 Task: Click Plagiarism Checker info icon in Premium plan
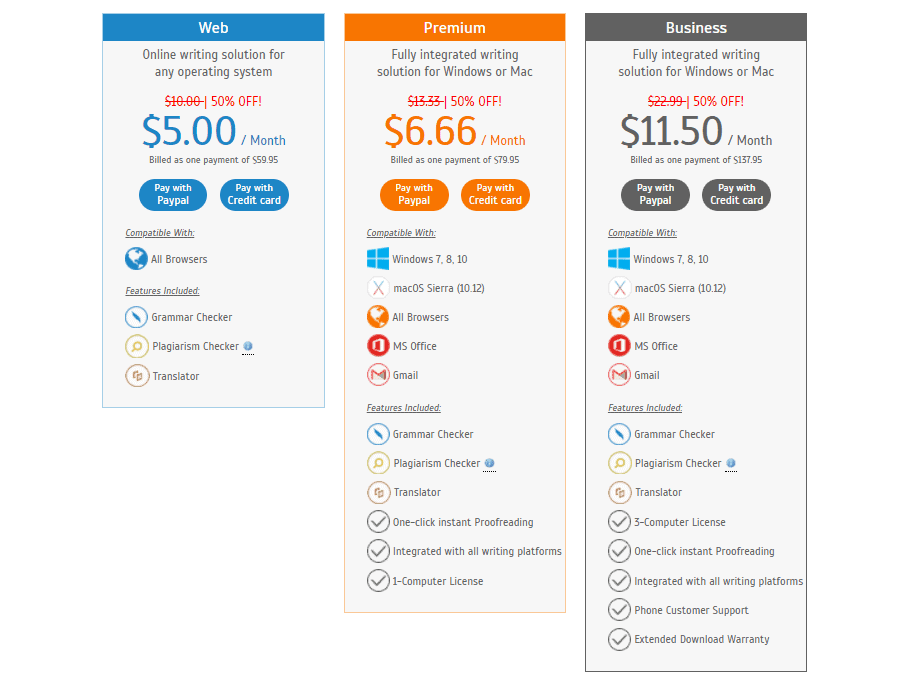489,464
